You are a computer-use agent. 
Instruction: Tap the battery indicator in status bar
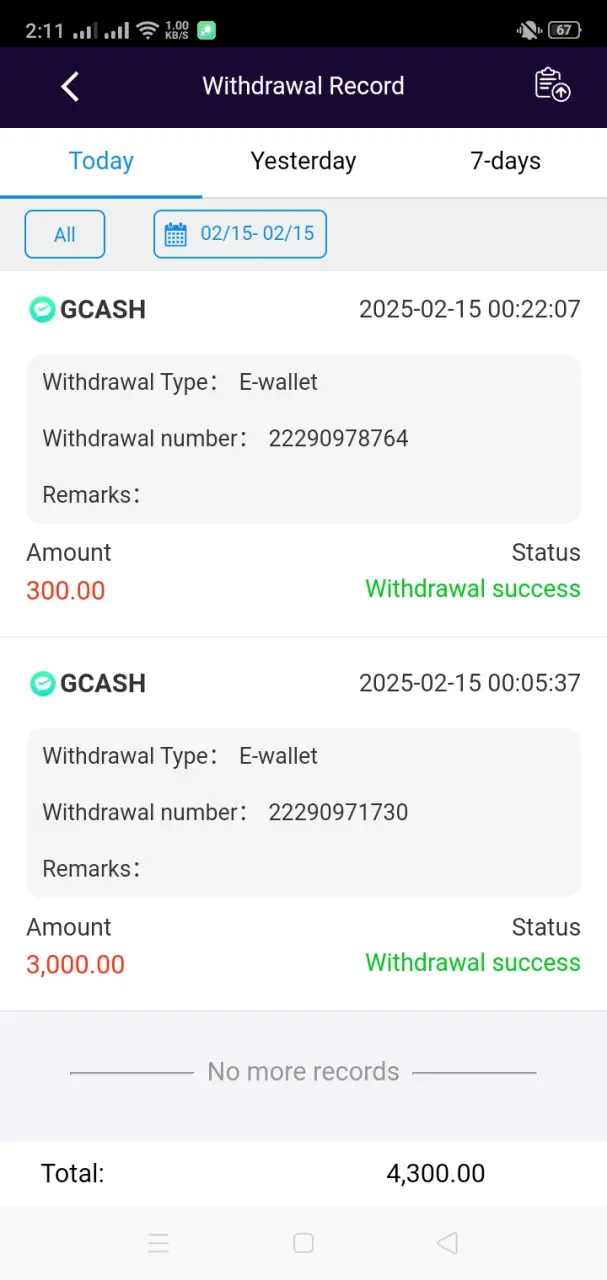tap(564, 30)
